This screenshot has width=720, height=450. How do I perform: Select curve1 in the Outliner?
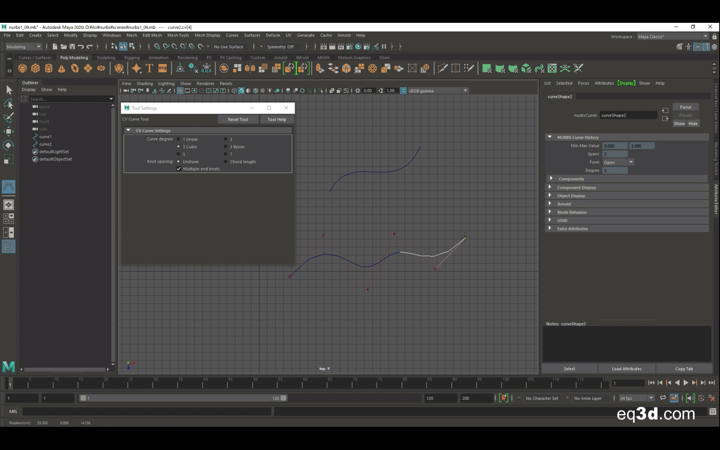coord(45,137)
